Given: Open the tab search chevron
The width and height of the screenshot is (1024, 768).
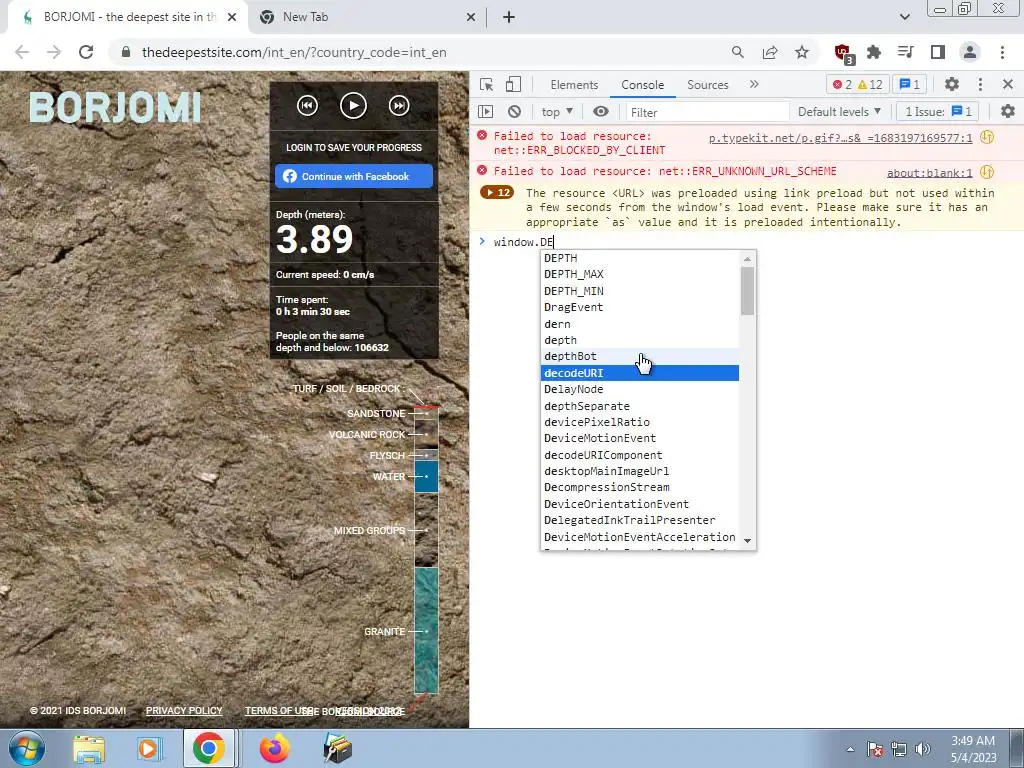Looking at the screenshot, I should tap(904, 17).
